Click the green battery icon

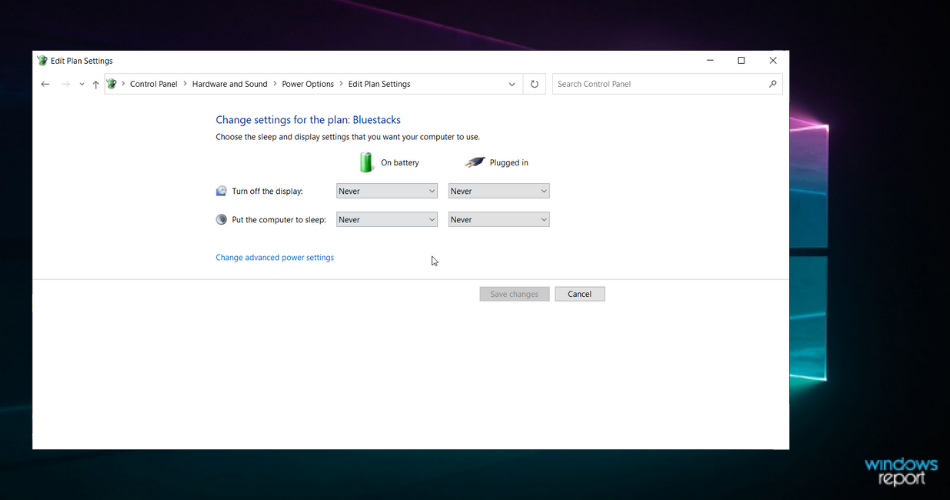point(365,162)
